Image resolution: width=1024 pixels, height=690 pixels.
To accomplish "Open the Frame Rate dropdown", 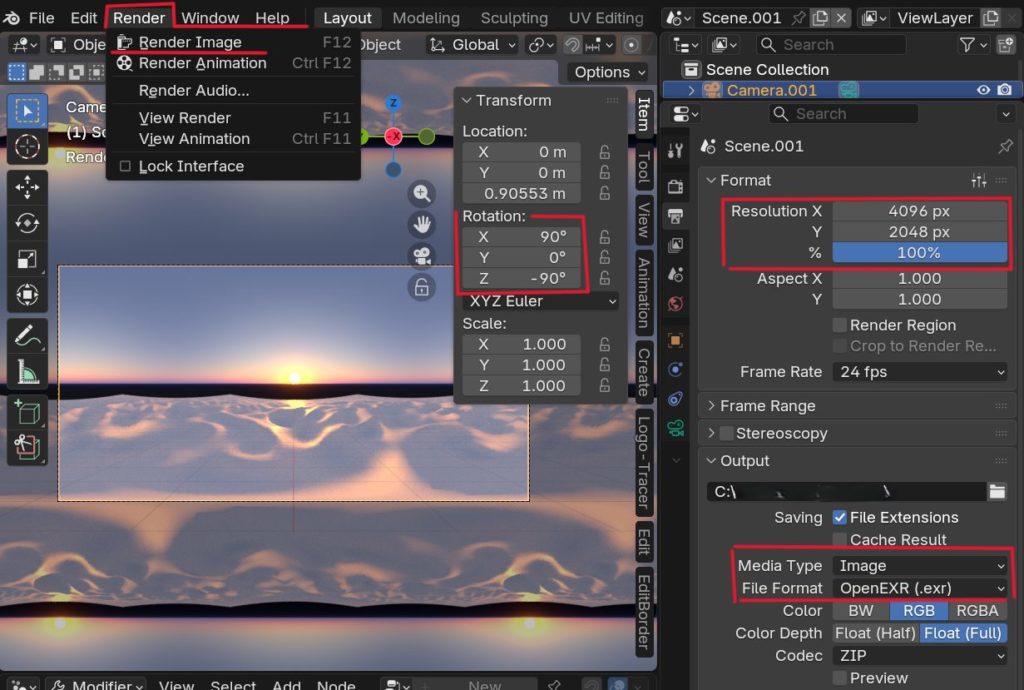I will [919, 371].
